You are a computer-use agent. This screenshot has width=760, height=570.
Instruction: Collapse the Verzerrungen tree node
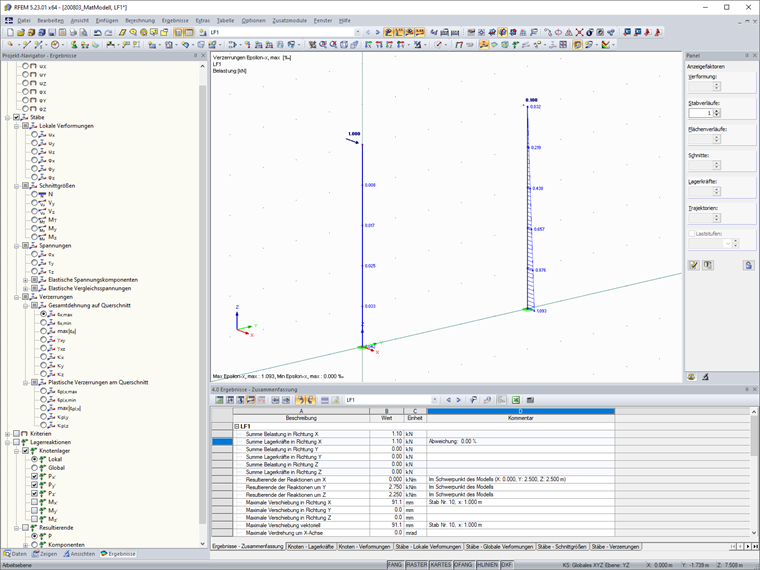[16, 297]
